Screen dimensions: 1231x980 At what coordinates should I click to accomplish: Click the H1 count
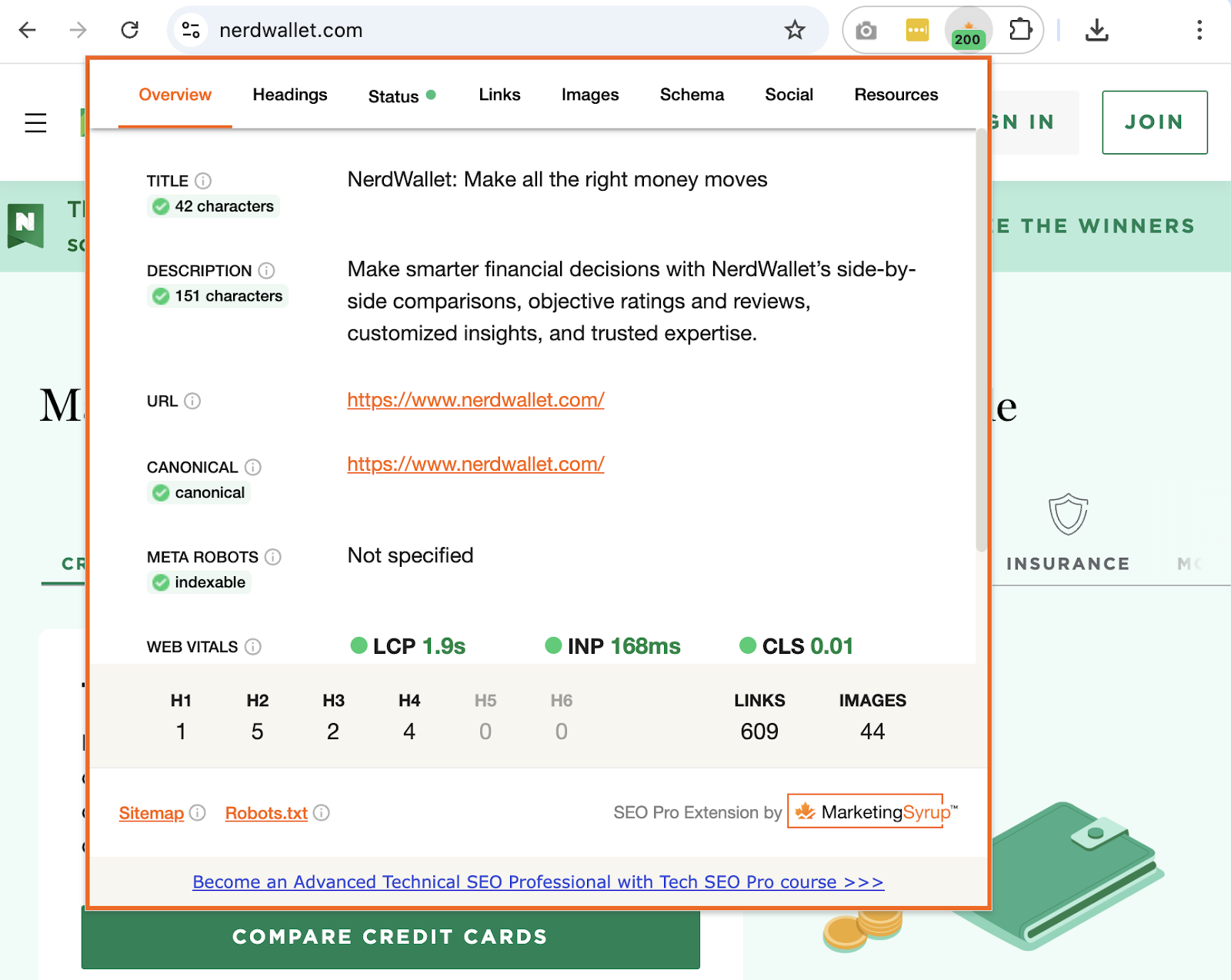point(181,732)
